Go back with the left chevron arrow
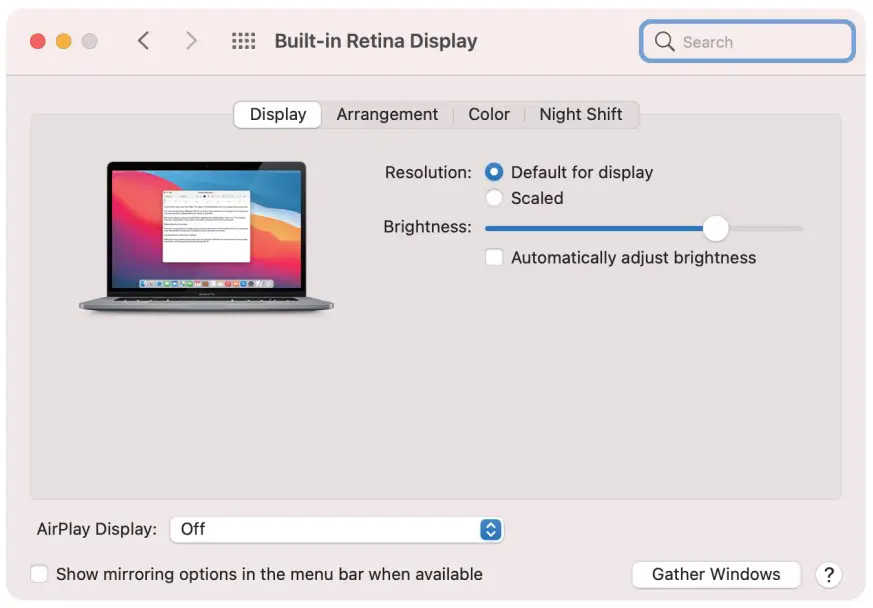The image size is (873, 608). coord(144,41)
